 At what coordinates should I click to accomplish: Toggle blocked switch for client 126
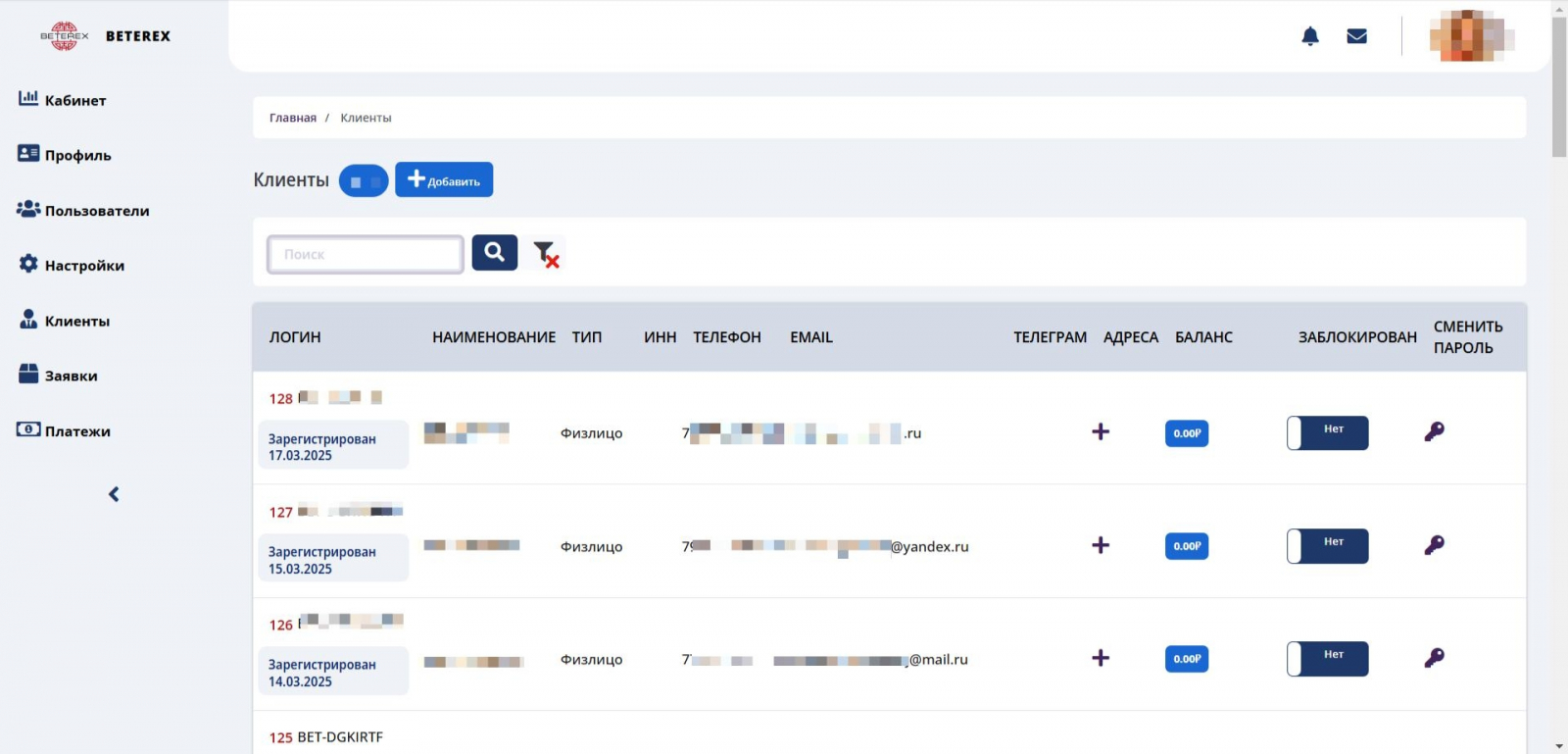pyautogui.click(x=1328, y=659)
